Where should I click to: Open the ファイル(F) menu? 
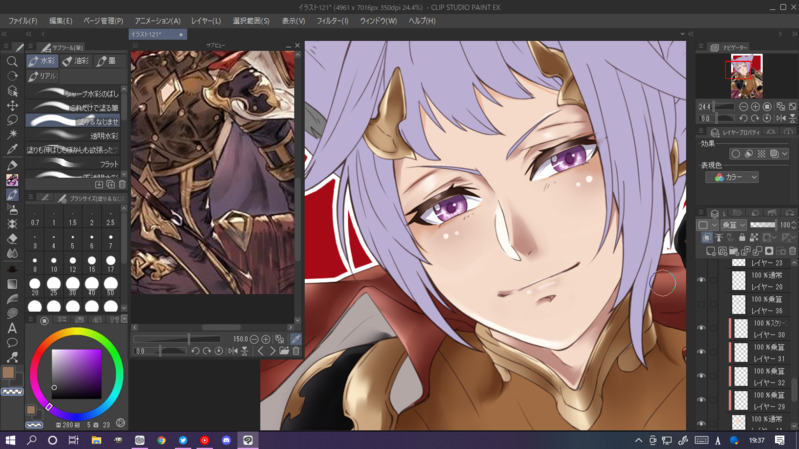pos(22,21)
